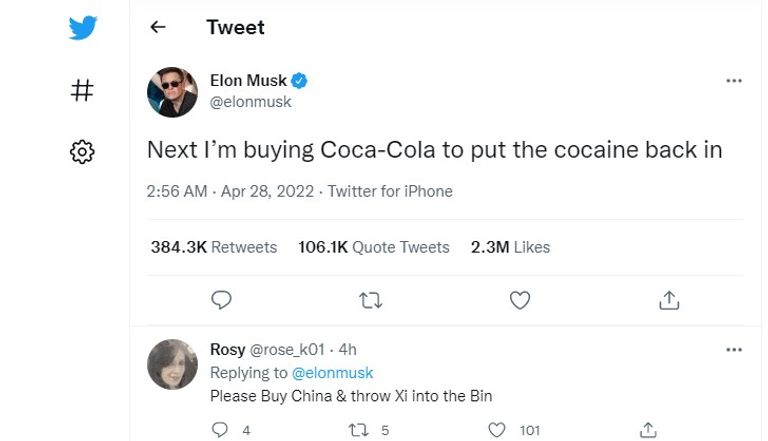Open Elon Musk's profile picture
Screen dimensions: 768x441
pos(172,92)
